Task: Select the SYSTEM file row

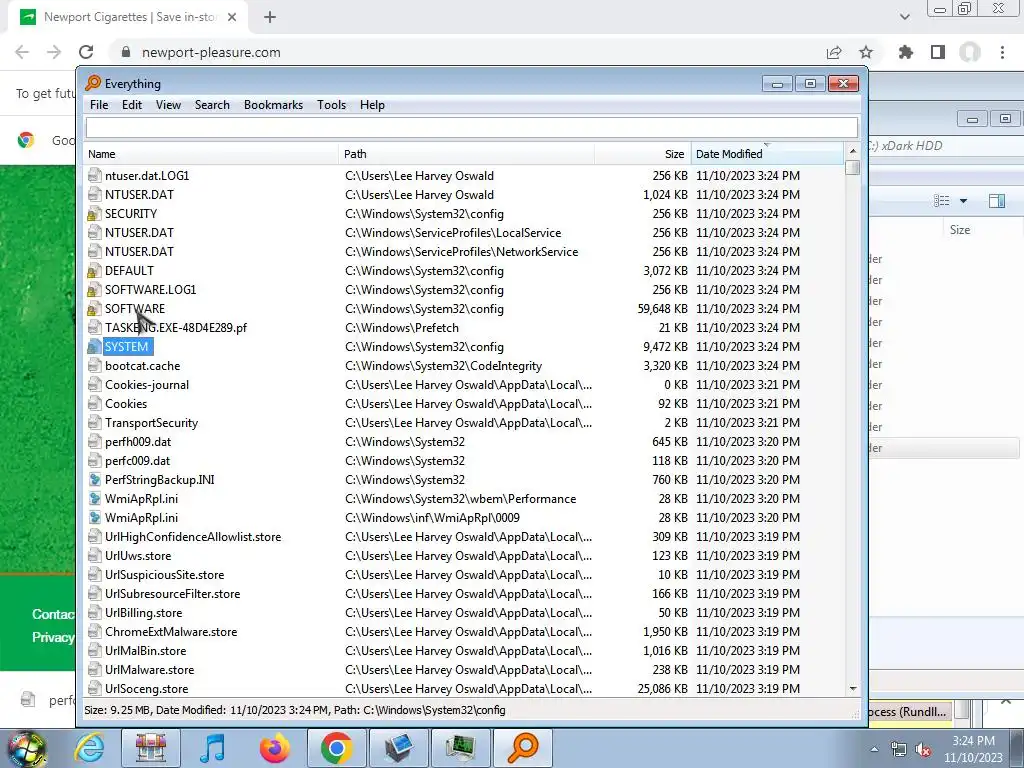Action: coord(464,347)
